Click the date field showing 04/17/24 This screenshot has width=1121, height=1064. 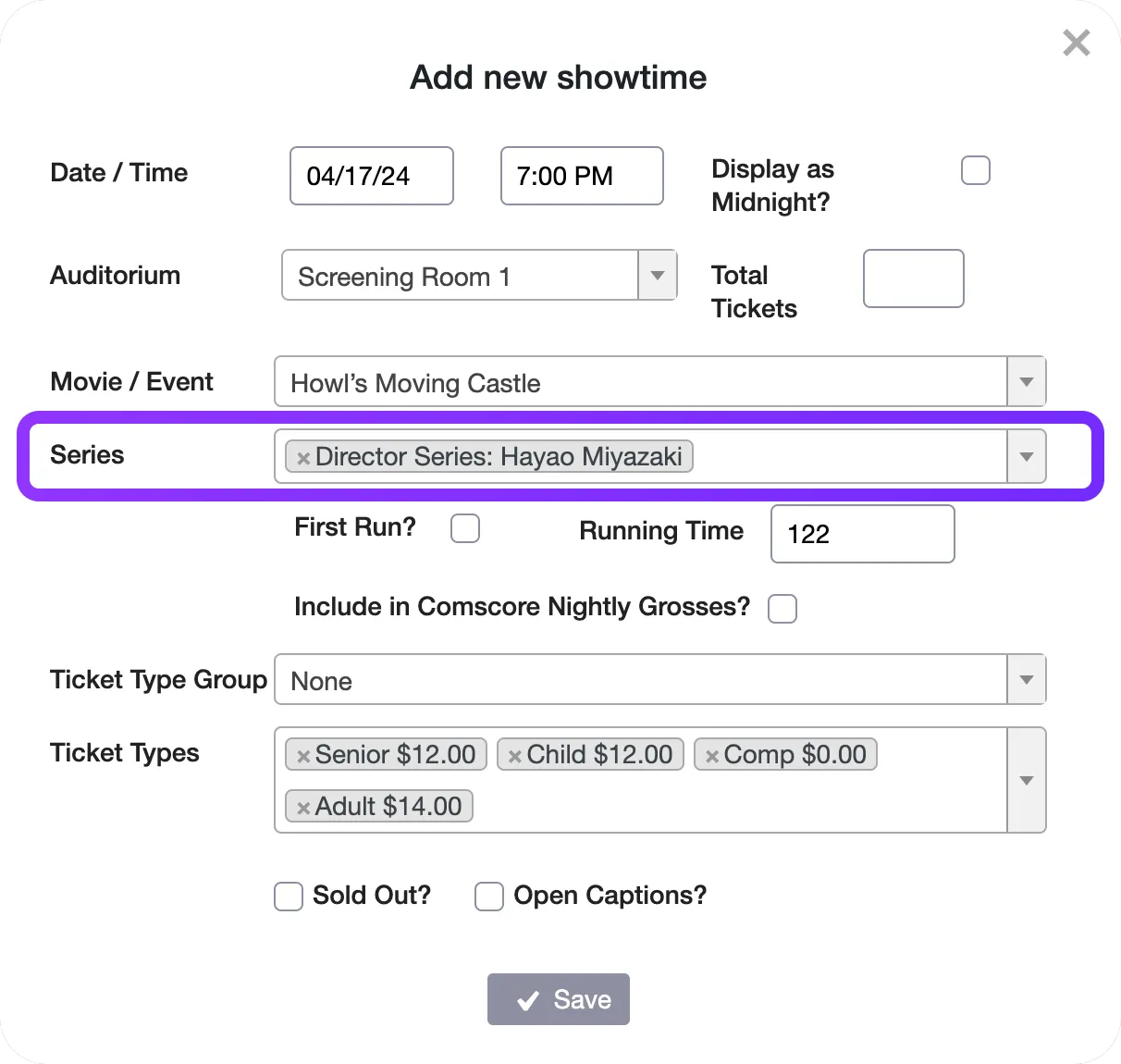(372, 176)
